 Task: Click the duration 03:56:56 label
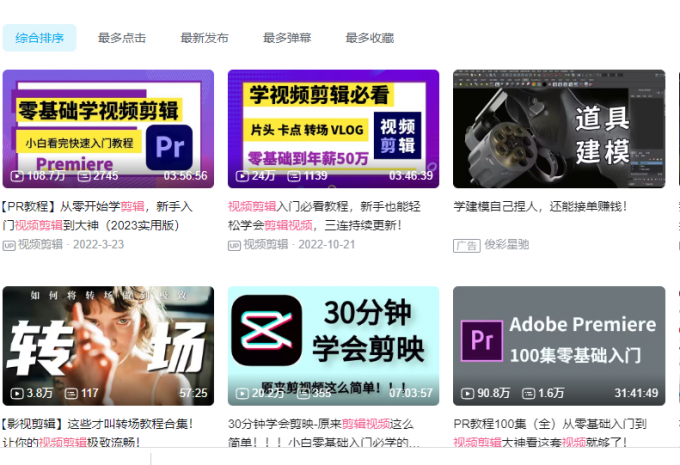point(186,176)
